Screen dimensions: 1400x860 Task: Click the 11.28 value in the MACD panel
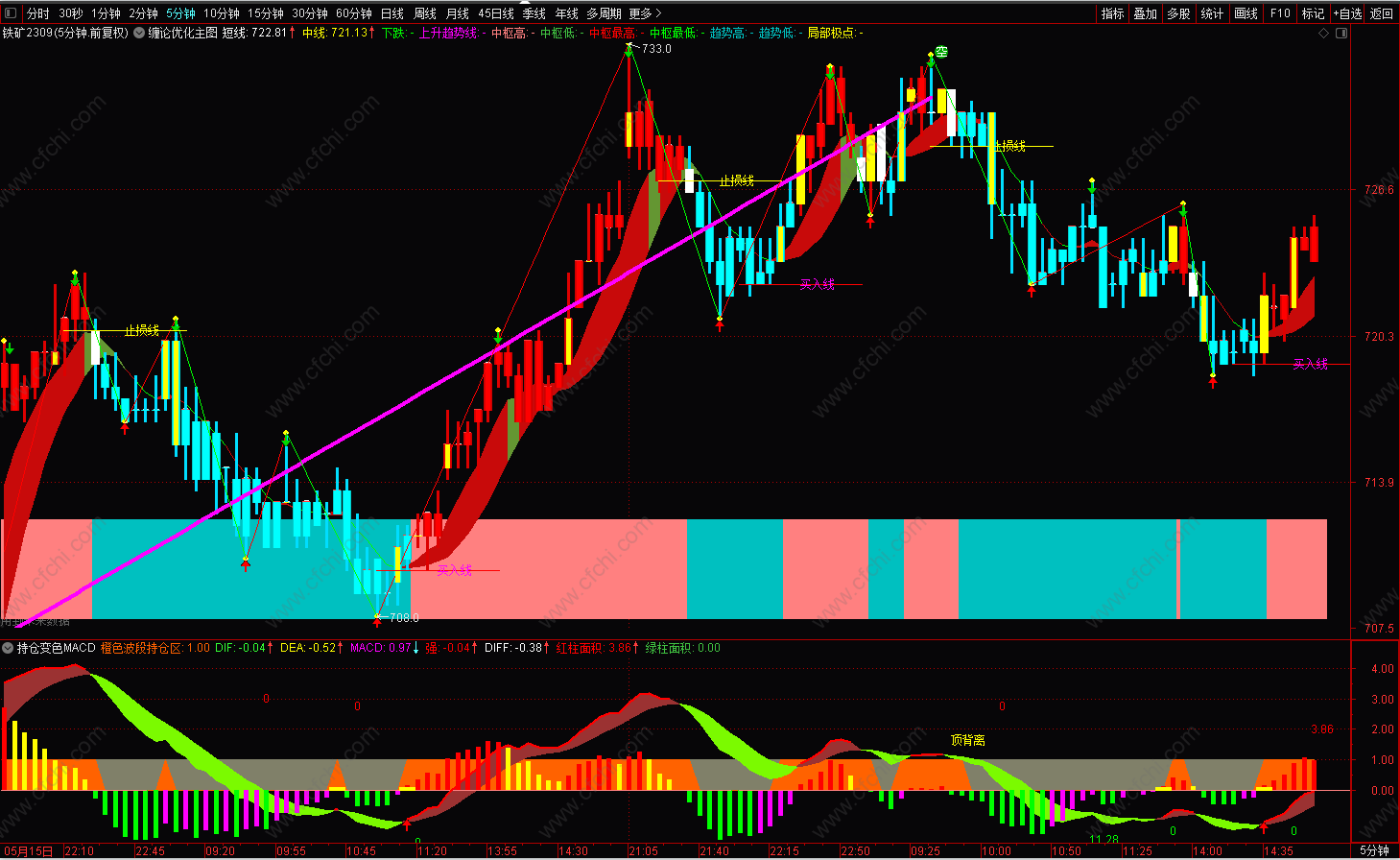(x=1103, y=839)
